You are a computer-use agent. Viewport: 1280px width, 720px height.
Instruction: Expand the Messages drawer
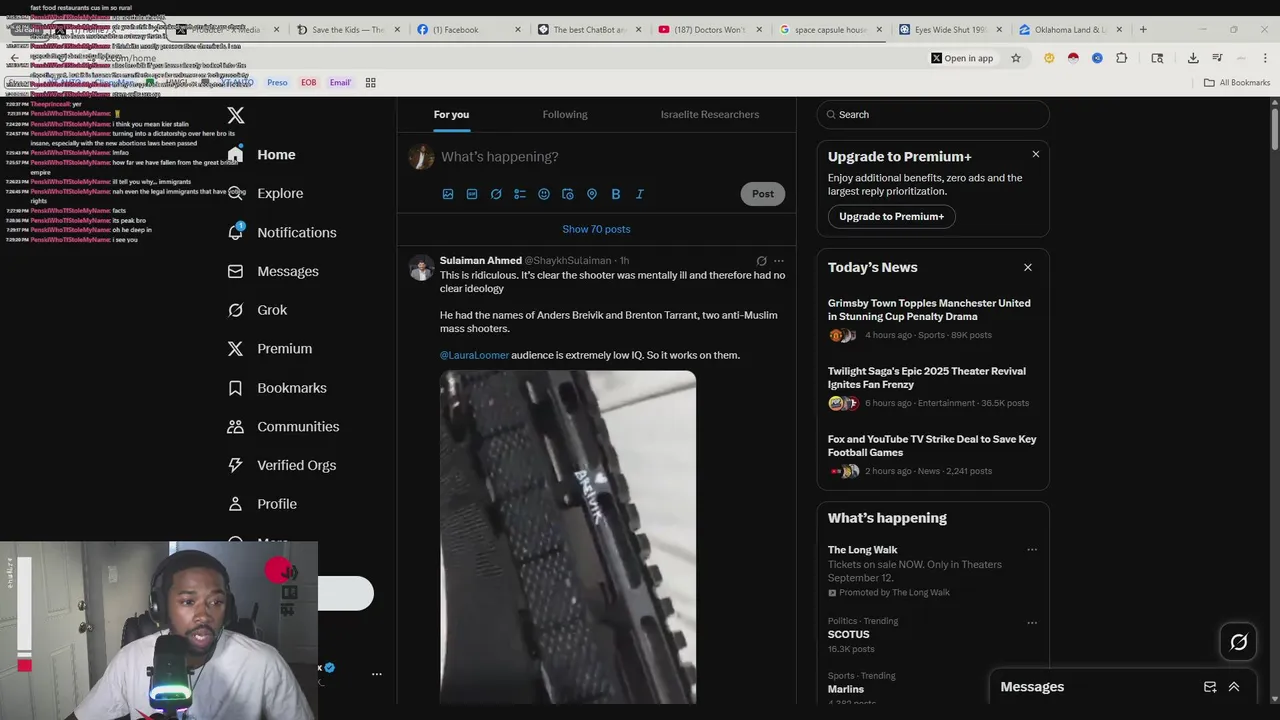pyautogui.click(x=1234, y=687)
